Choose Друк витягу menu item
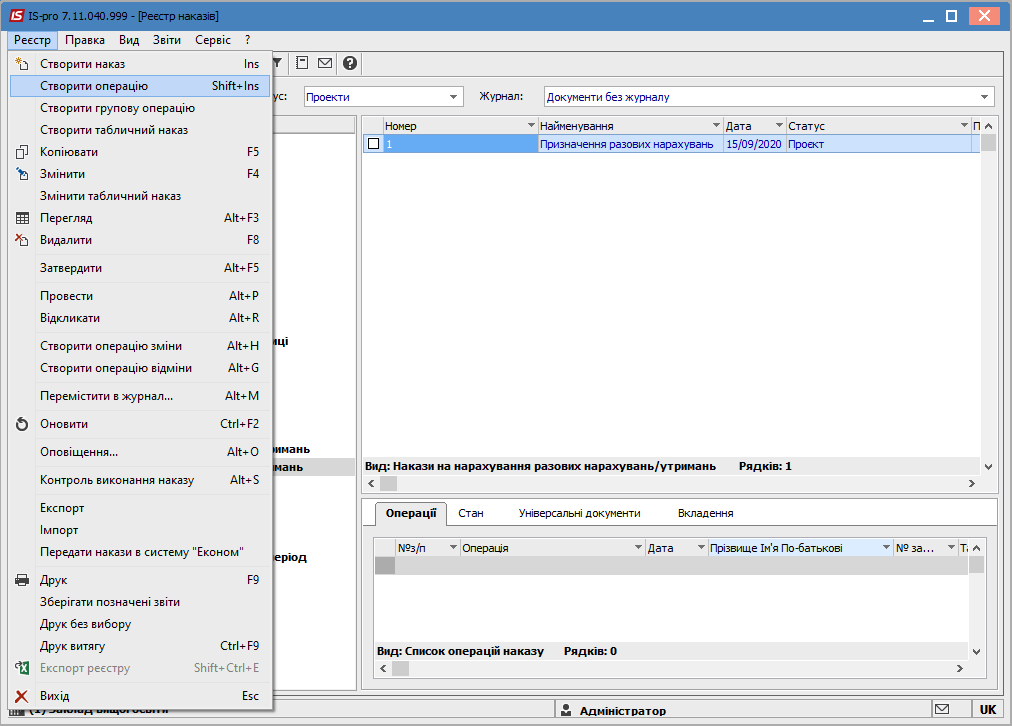The width and height of the screenshot is (1012, 726). 140,646
